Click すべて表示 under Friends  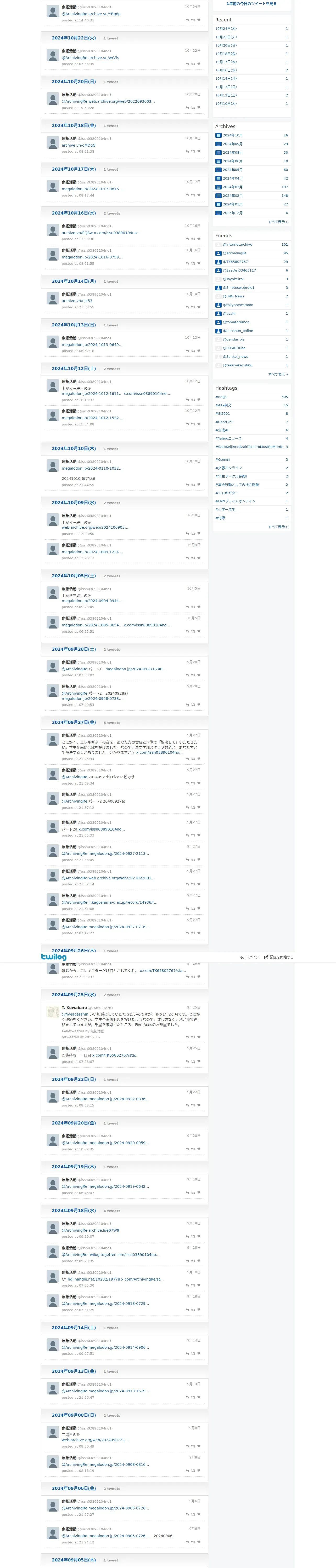278,374
